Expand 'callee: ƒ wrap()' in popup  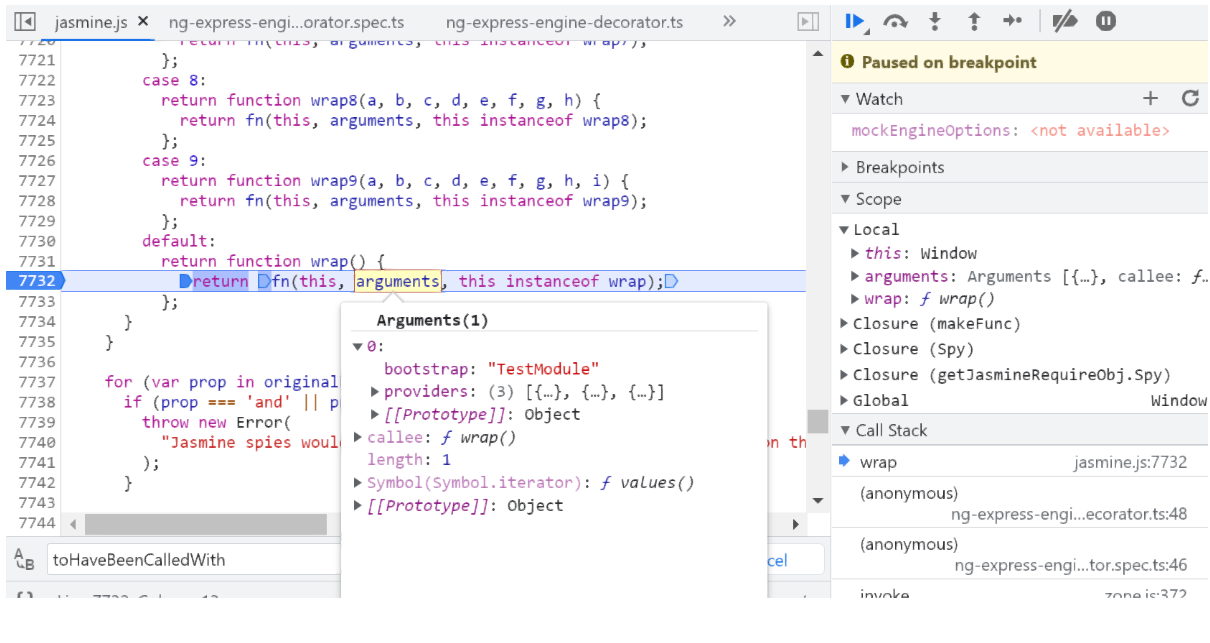point(358,438)
